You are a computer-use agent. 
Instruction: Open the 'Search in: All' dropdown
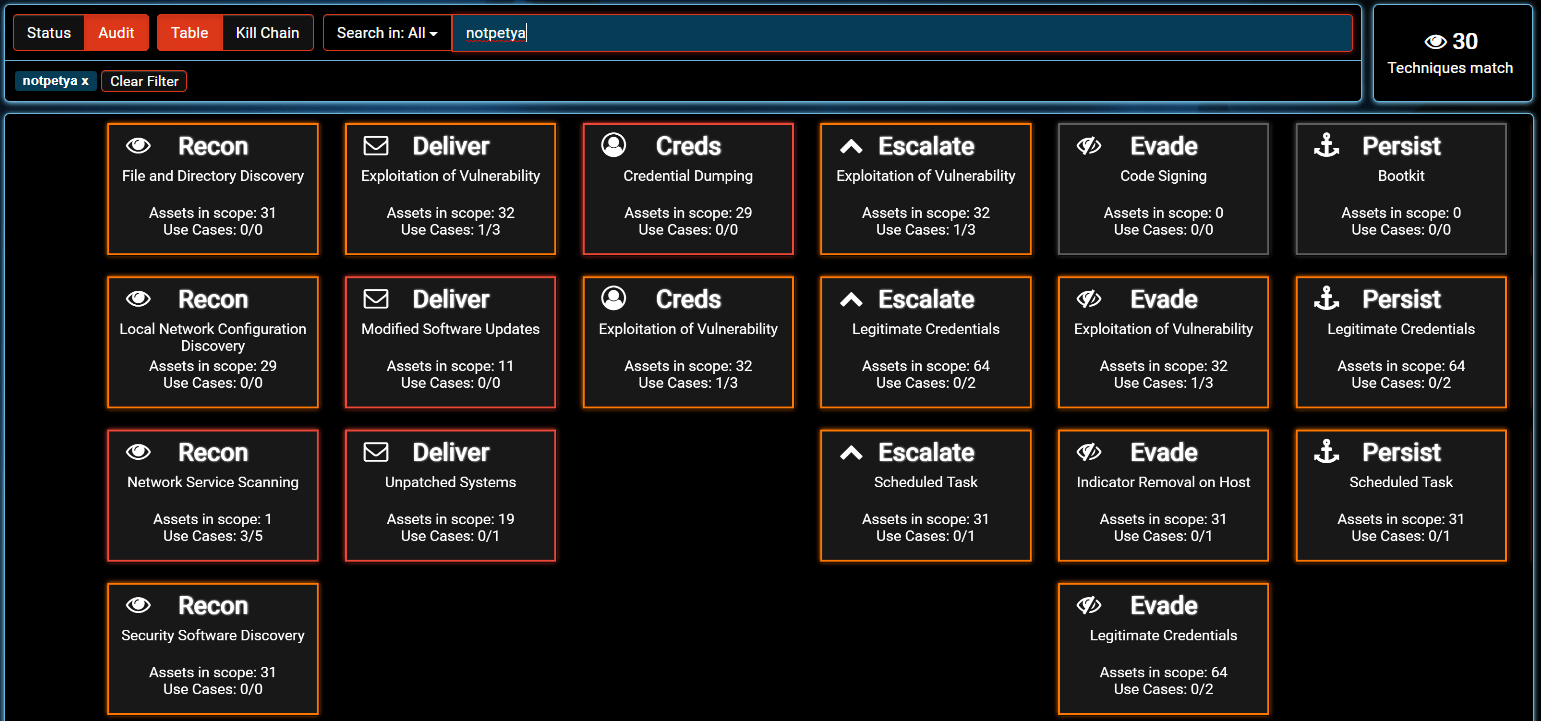click(x=387, y=33)
